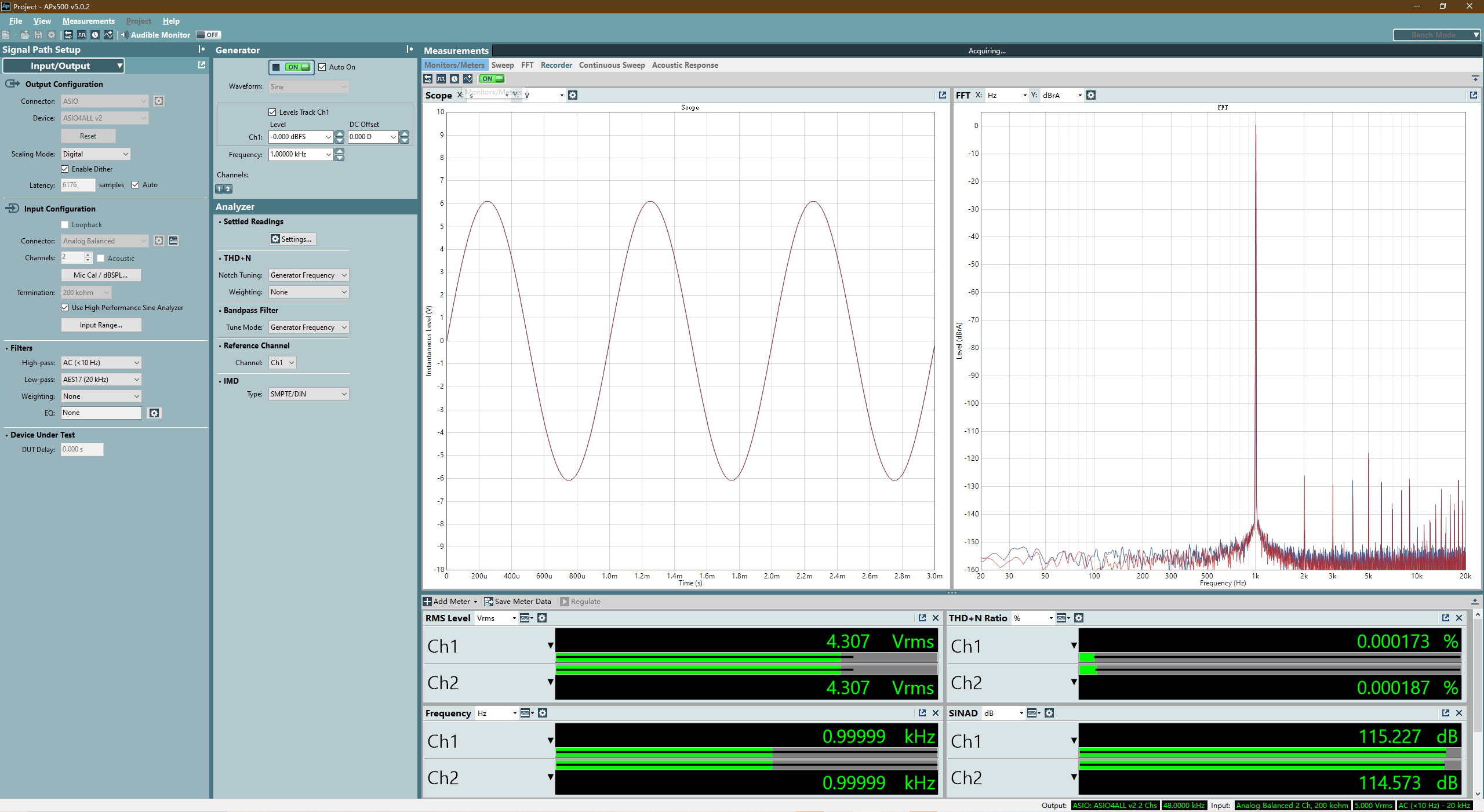This screenshot has width=1484, height=812.
Task: Select generator channel 2 button
Action: (x=228, y=189)
